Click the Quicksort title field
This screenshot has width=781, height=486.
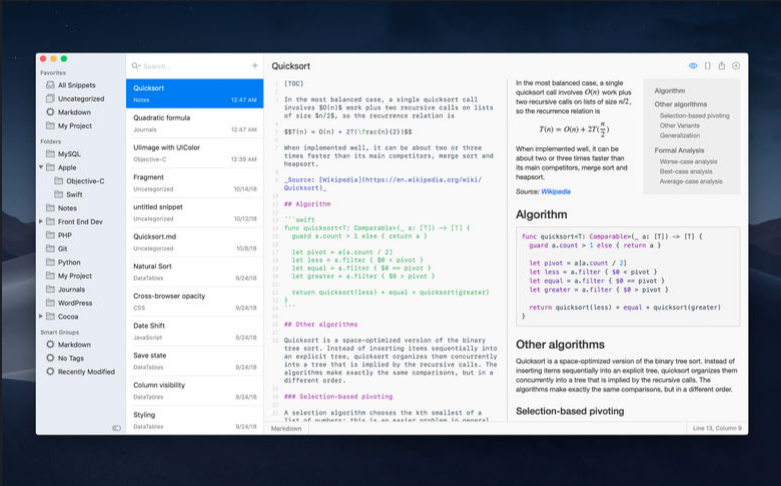pyautogui.click(x=291, y=66)
